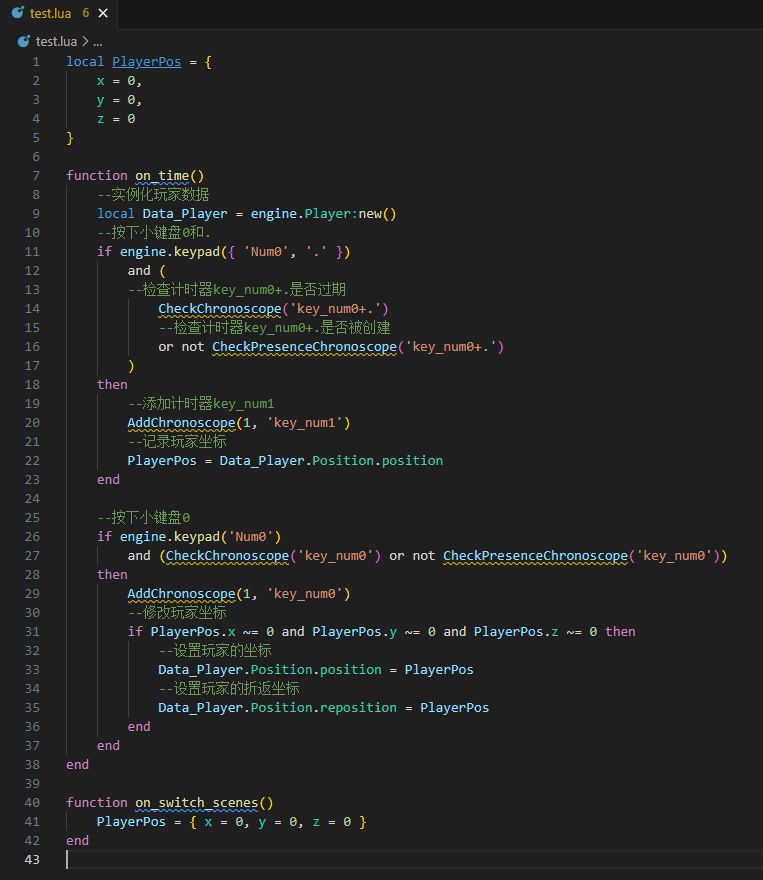
Task: Close the test.lua editor tab
Action: (105, 14)
